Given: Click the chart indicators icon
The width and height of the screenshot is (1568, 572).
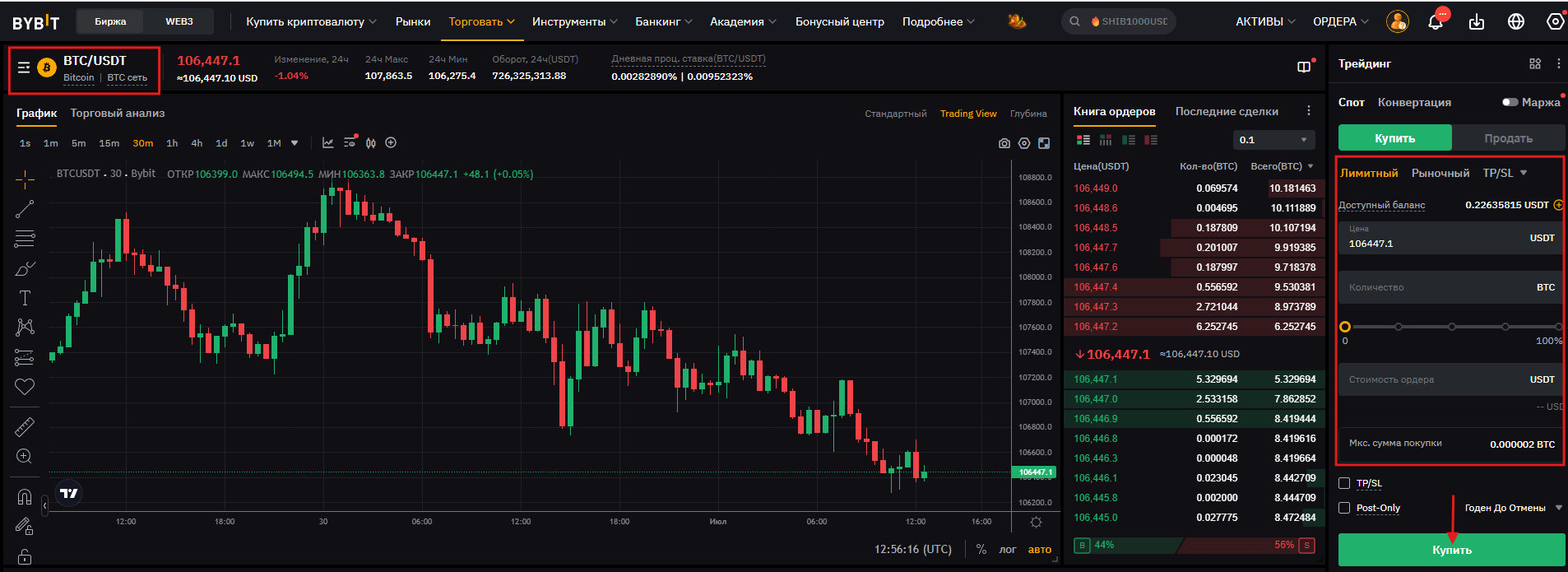Looking at the screenshot, I should point(327,143).
